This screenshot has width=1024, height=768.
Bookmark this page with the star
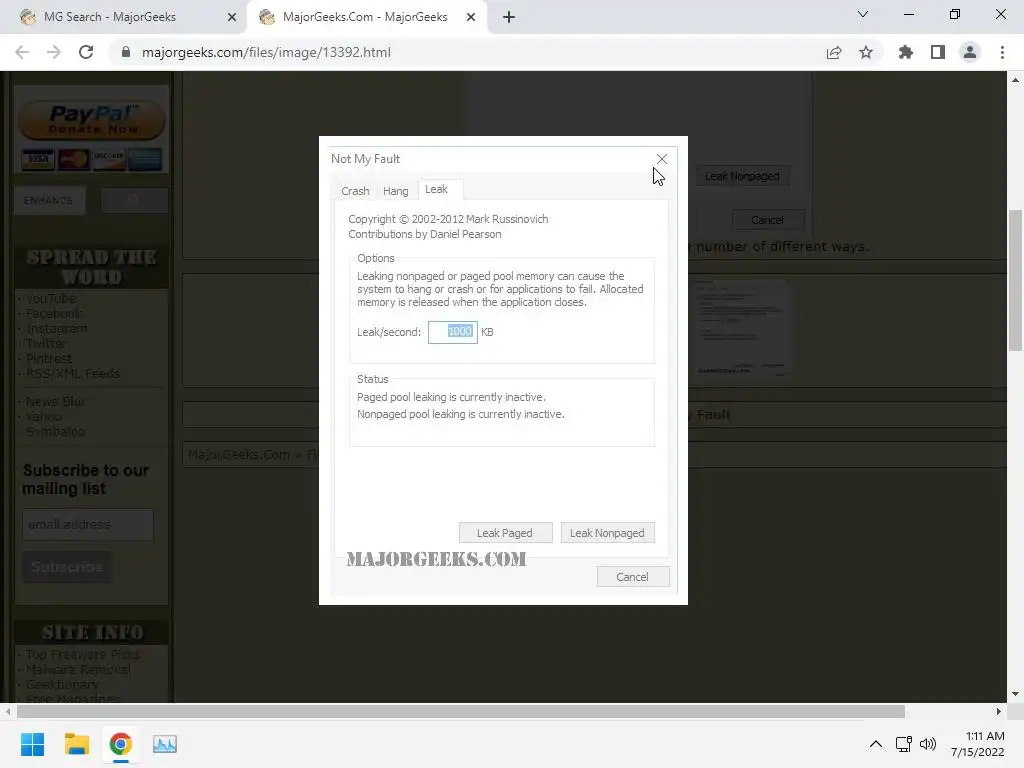pos(866,52)
